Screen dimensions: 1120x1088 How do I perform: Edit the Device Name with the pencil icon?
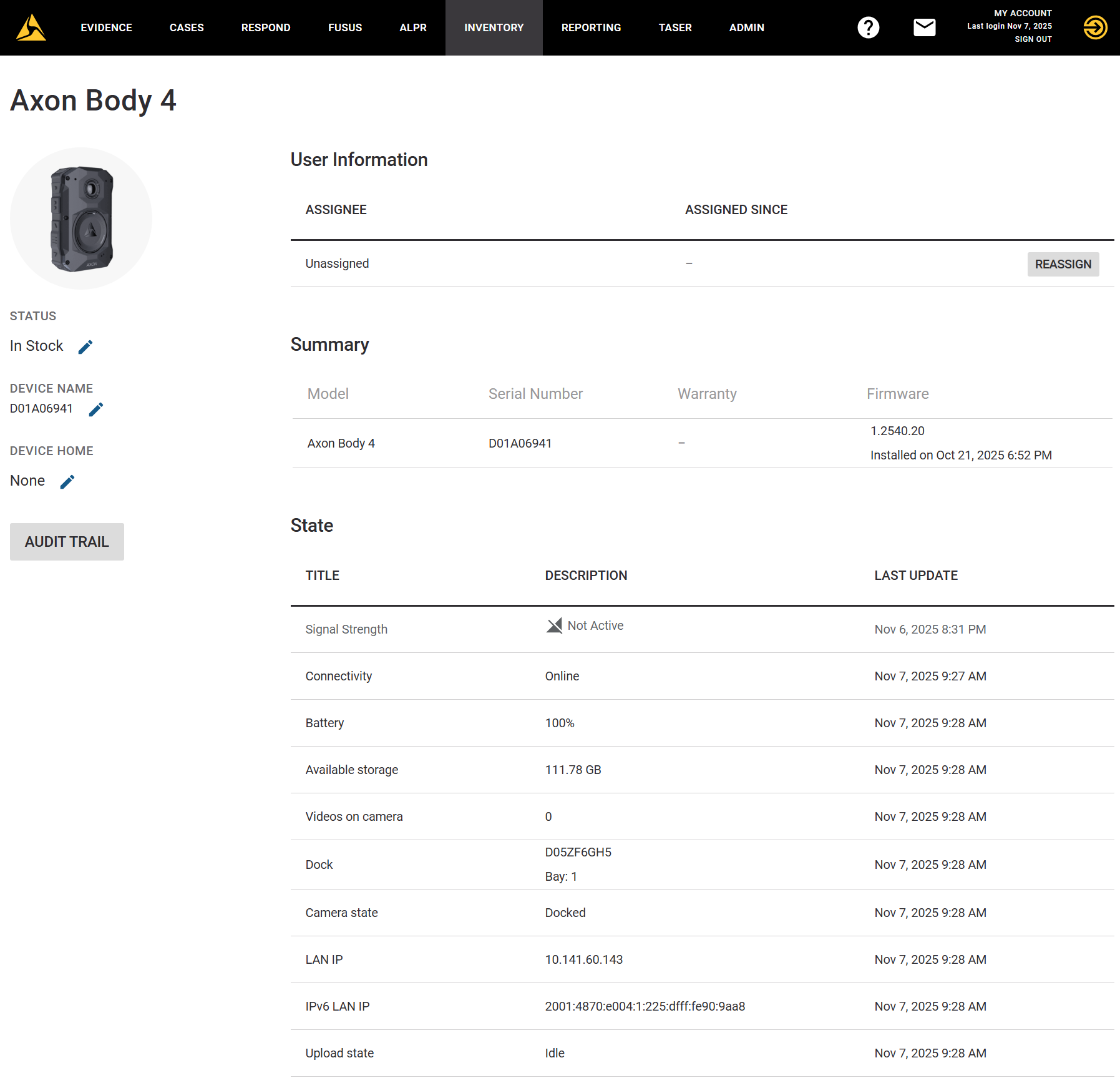pyautogui.click(x=97, y=409)
